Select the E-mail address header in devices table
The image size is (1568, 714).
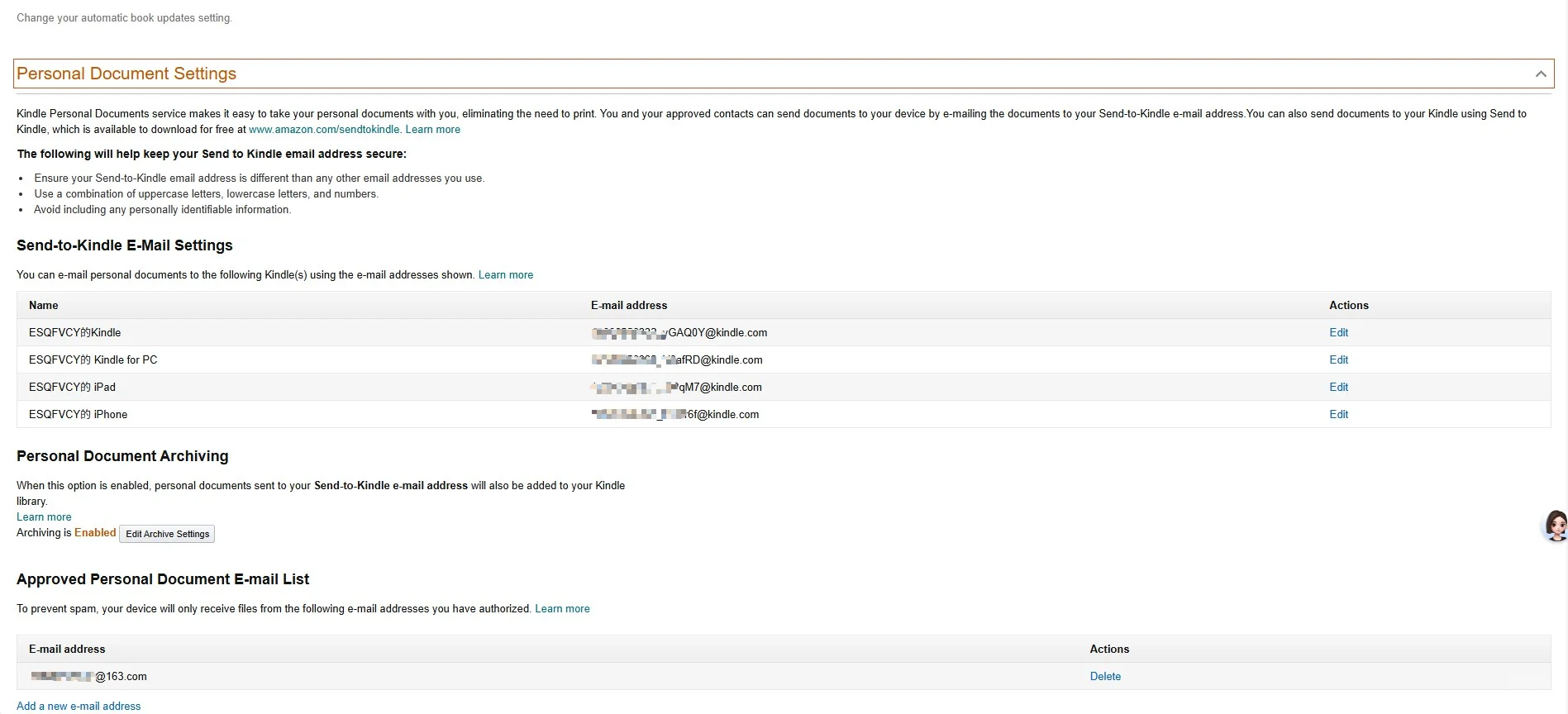(x=629, y=305)
